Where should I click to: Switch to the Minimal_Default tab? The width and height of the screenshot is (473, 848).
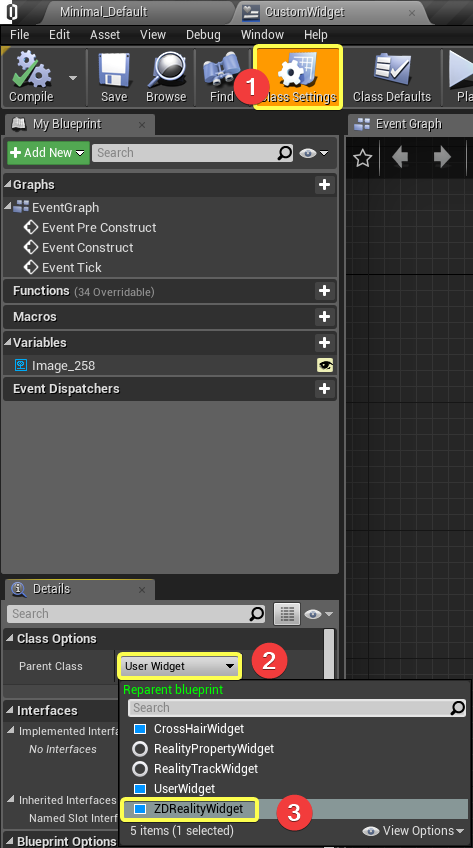point(103,12)
